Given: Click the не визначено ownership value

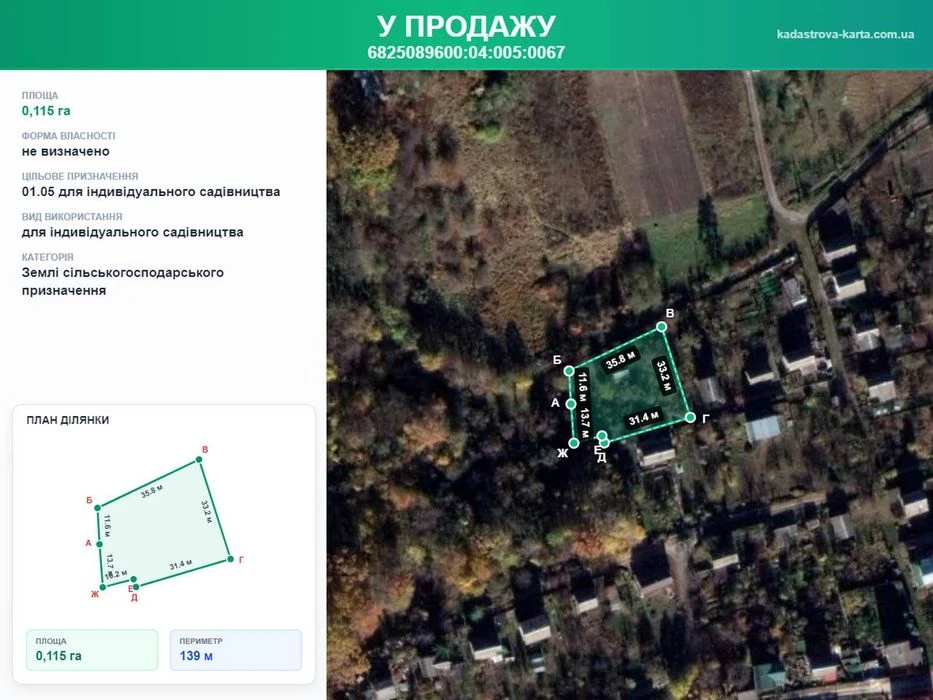Looking at the screenshot, I should 65,151.
